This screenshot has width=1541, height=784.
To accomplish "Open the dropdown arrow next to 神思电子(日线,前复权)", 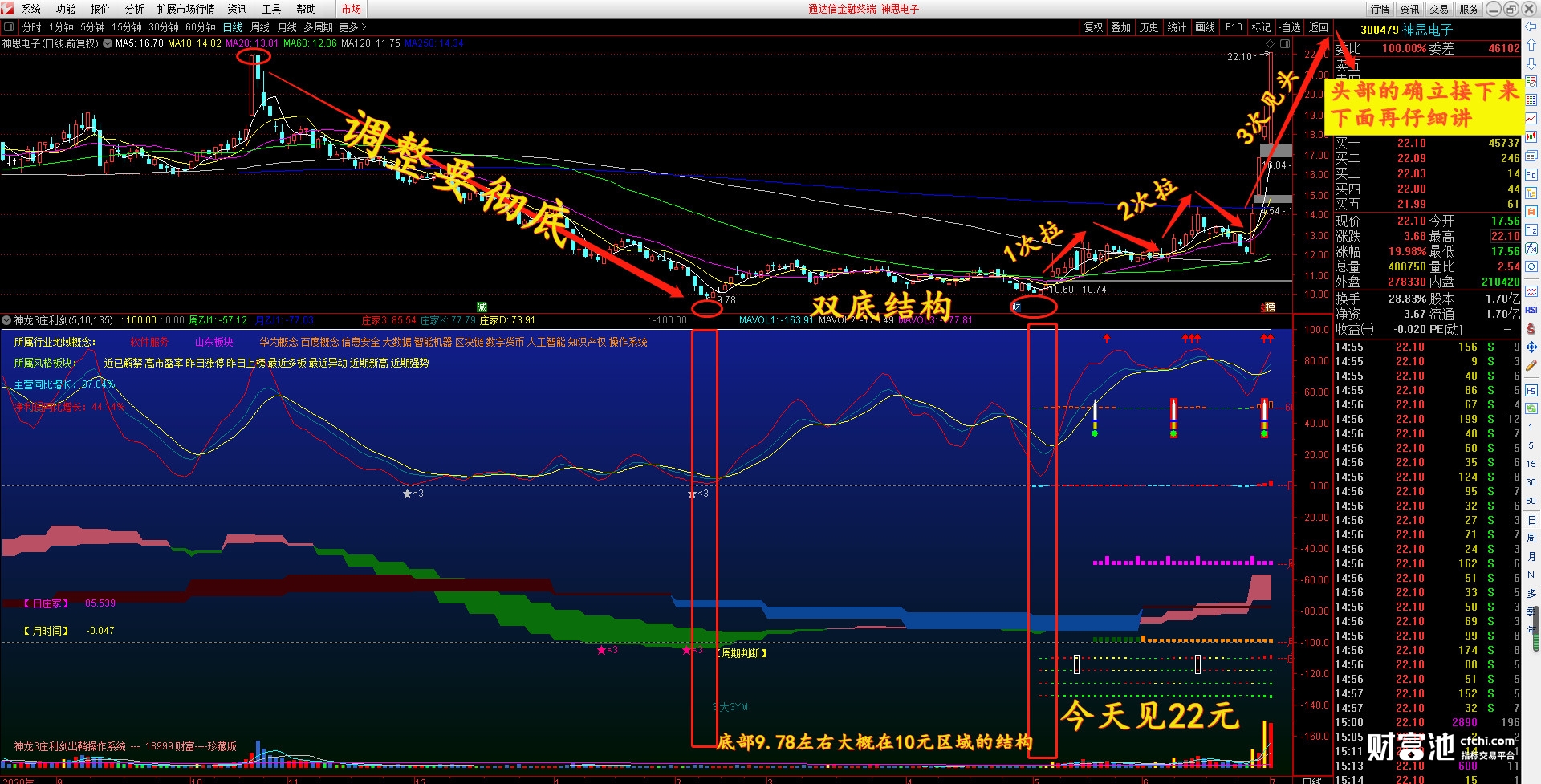I will point(107,43).
